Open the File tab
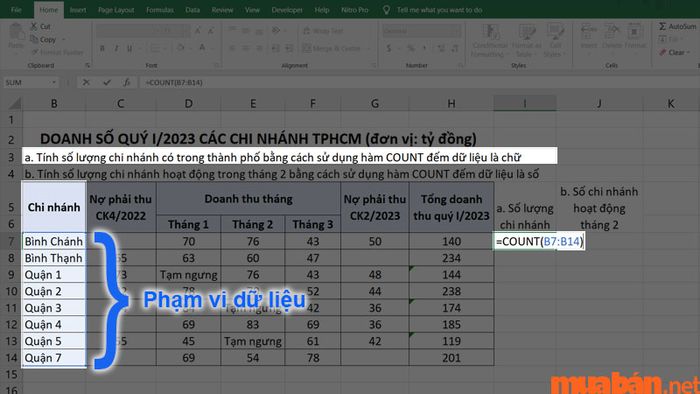This screenshot has width=700, height=394. tap(16, 9)
